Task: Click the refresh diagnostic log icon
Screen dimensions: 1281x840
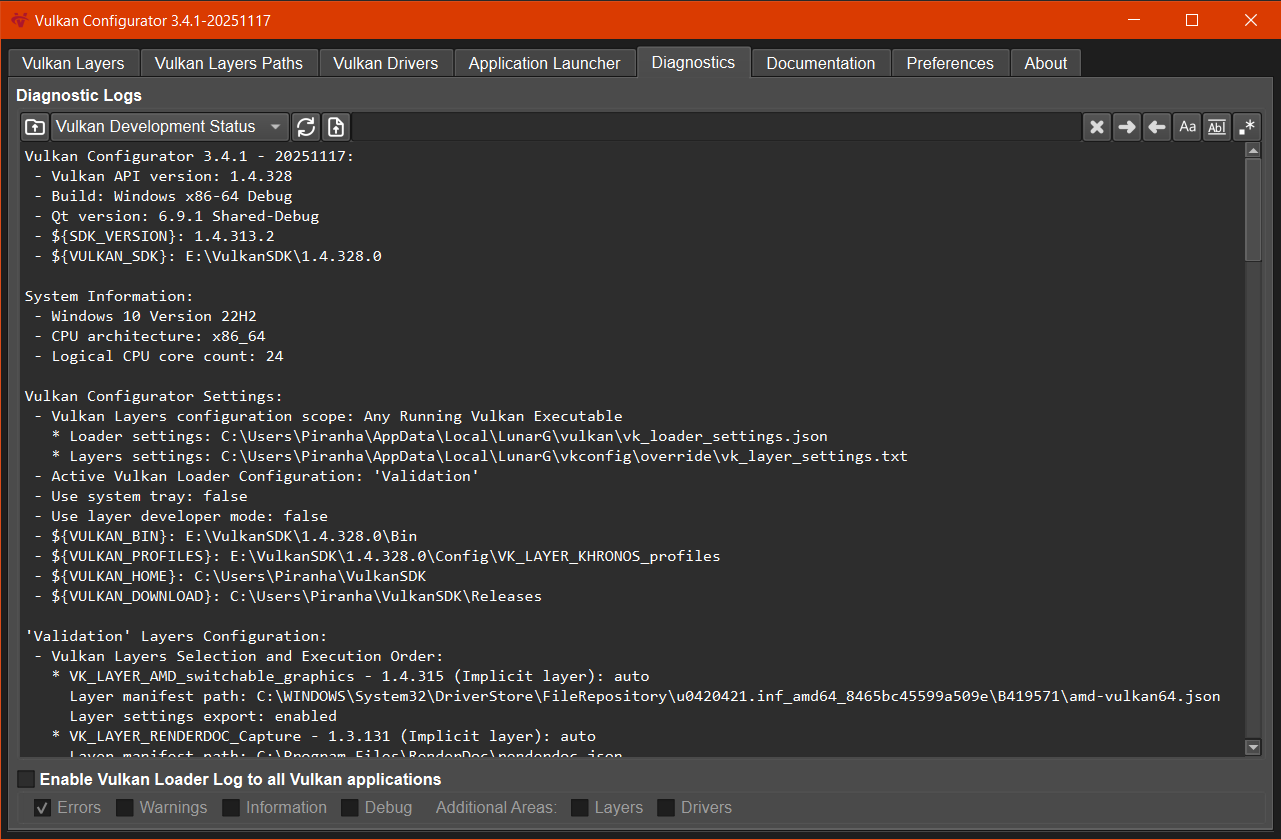Action: tap(306, 127)
